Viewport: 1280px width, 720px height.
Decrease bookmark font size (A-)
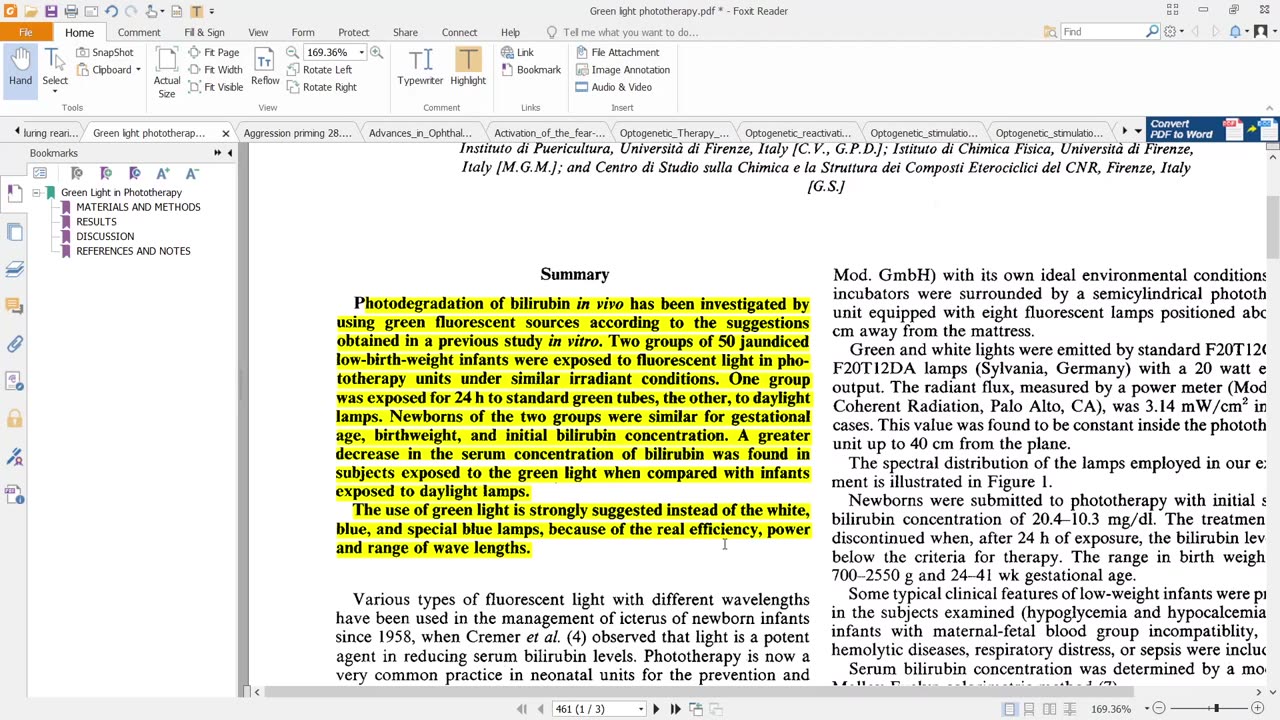[192, 173]
